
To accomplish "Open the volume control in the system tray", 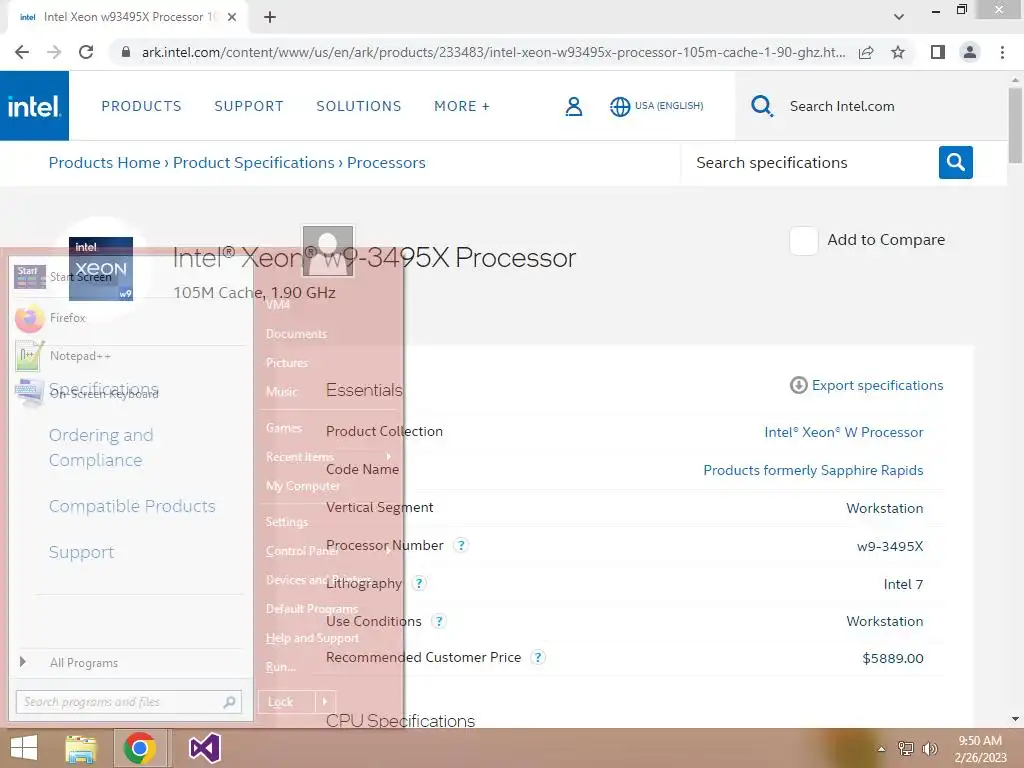I will [x=930, y=749].
